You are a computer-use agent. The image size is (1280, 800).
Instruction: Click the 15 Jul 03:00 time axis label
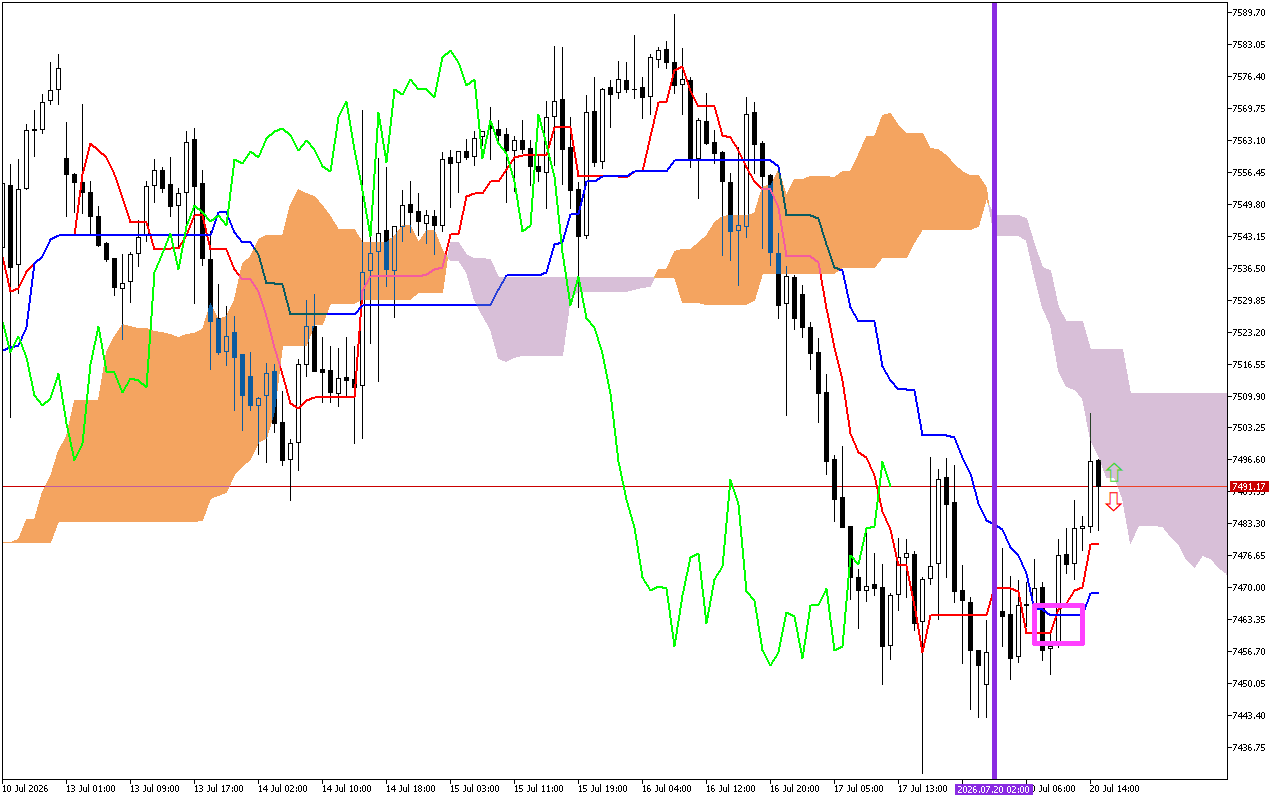pyautogui.click(x=475, y=789)
